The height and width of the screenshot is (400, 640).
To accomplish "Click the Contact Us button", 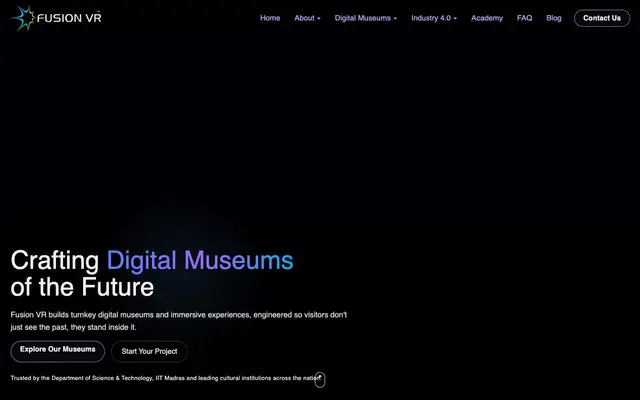I will 602,18.
